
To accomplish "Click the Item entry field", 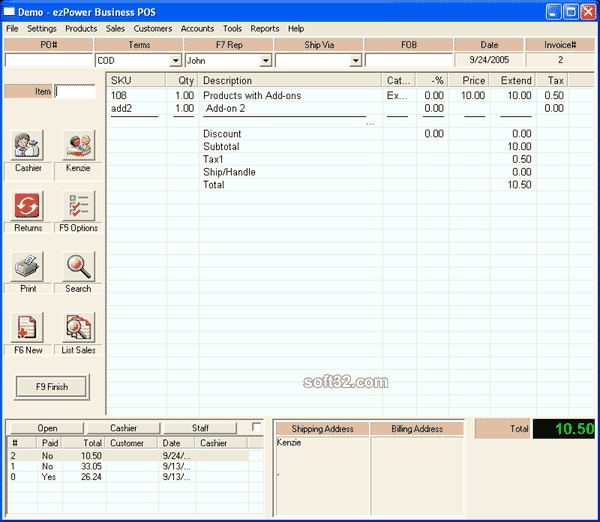I will [x=75, y=91].
